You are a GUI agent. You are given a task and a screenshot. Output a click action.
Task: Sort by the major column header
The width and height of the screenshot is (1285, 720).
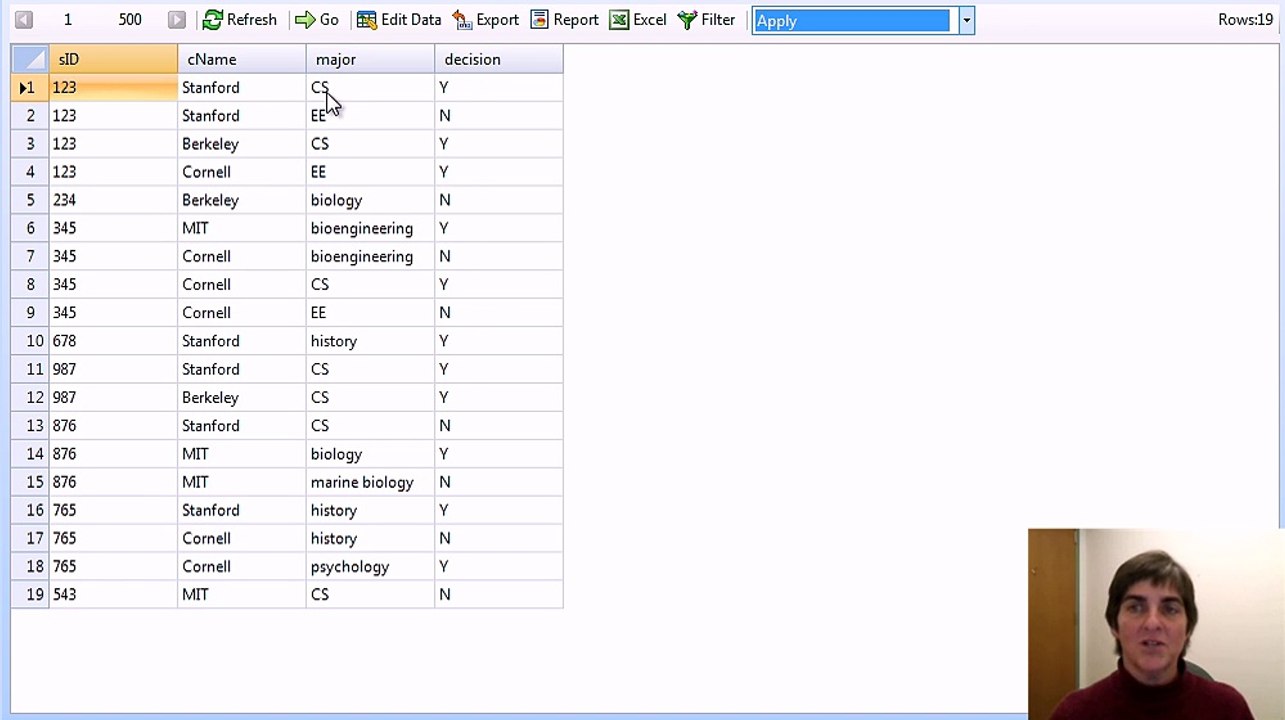pos(370,59)
